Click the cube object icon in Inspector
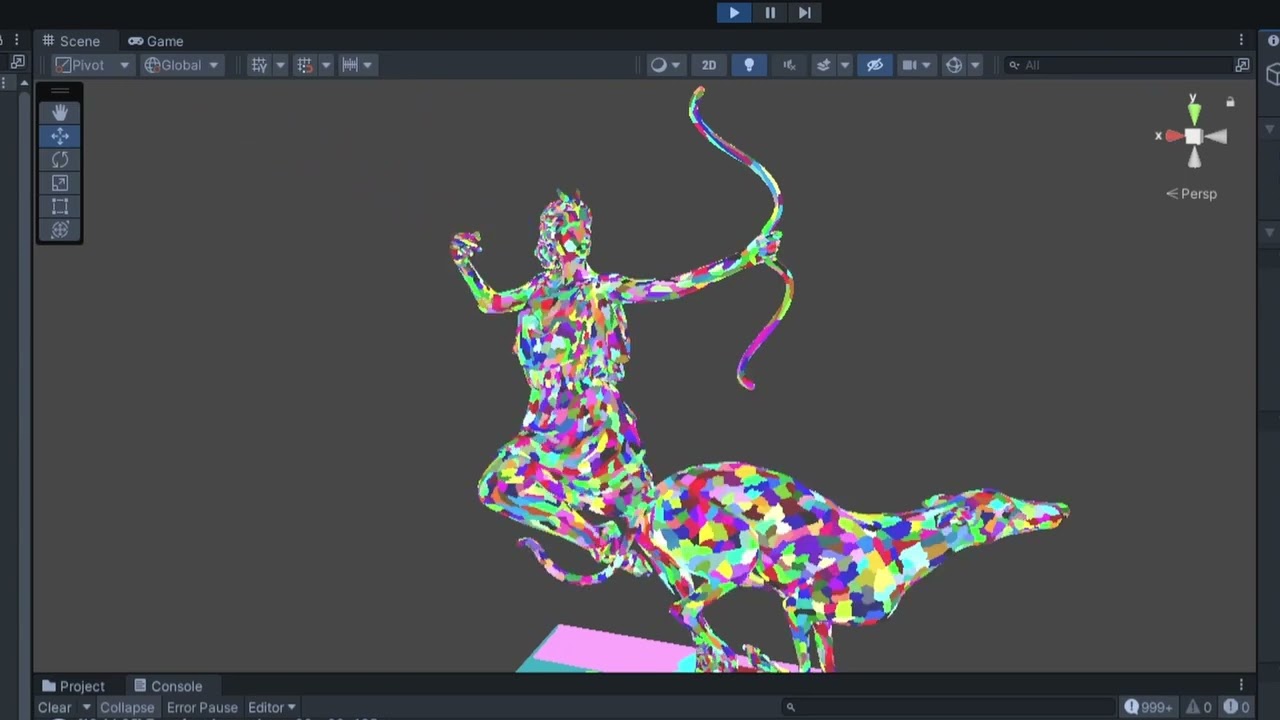This screenshot has height=720, width=1280. pyautogui.click(x=1274, y=74)
